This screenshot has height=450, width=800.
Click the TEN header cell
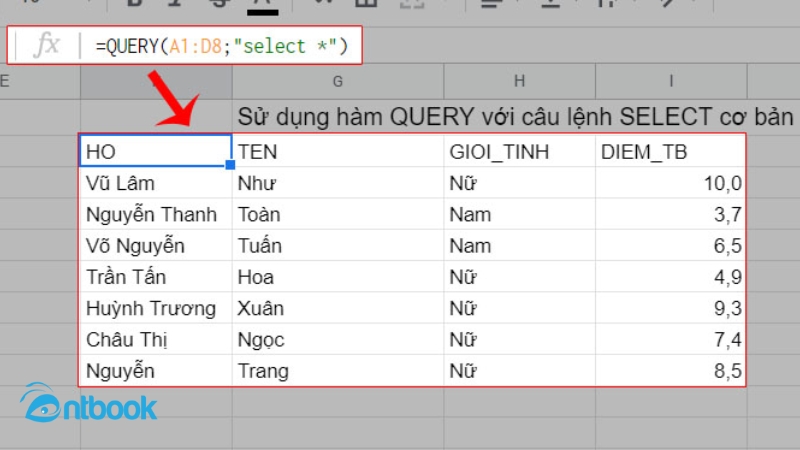pos(338,152)
